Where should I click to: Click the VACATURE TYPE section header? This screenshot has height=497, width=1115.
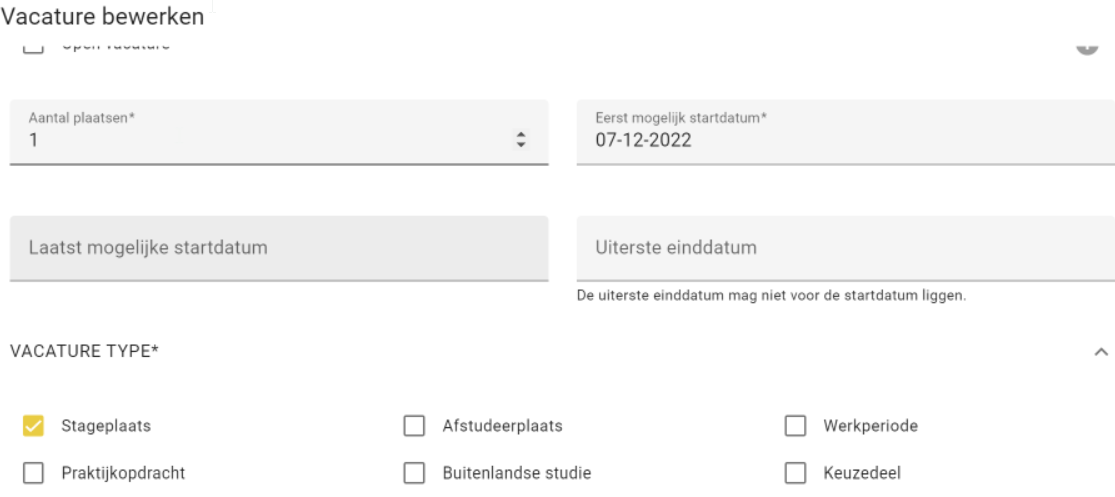(85, 351)
